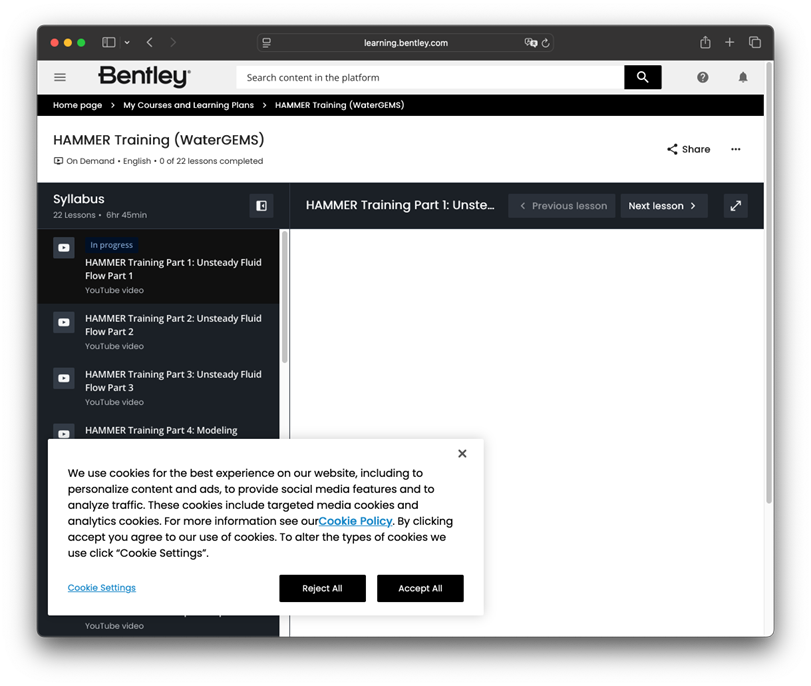Click video icon for HAMMER Training Part 4
The image size is (811, 686).
(x=64, y=433)
